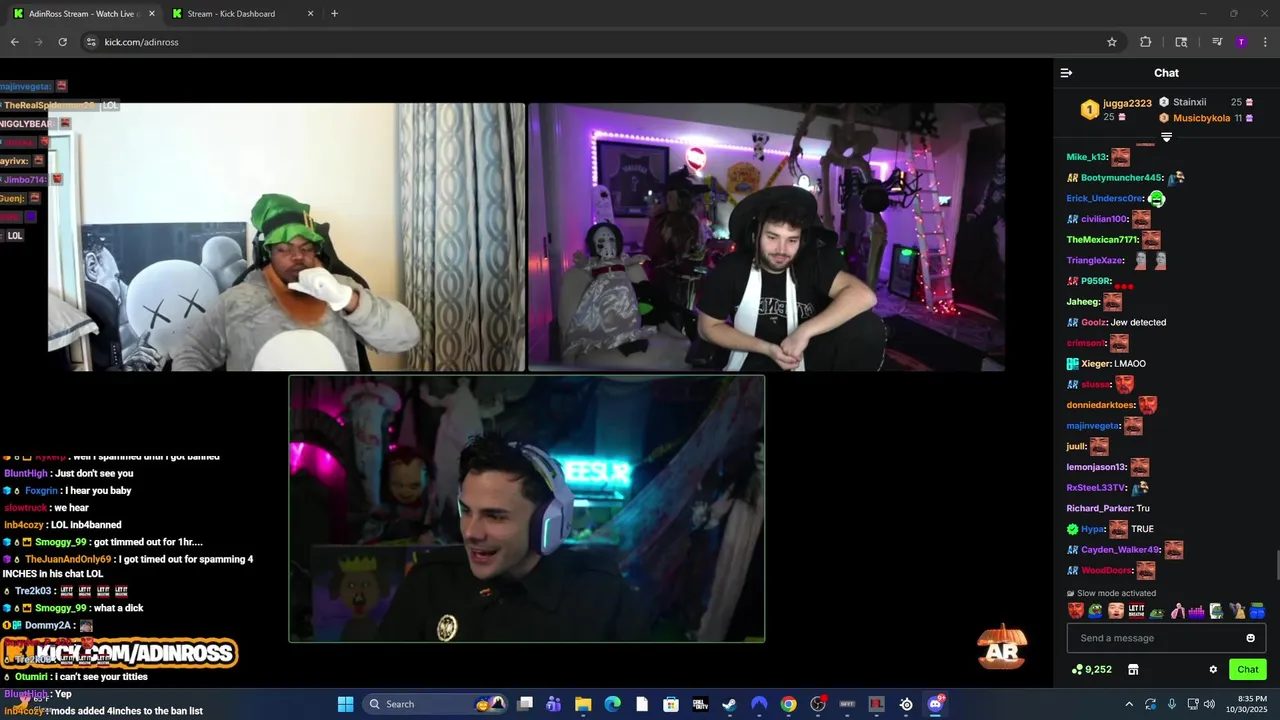Insert the red face quick emote
The width and height of the screenshot is (1280, 720).
(1075, 611)
